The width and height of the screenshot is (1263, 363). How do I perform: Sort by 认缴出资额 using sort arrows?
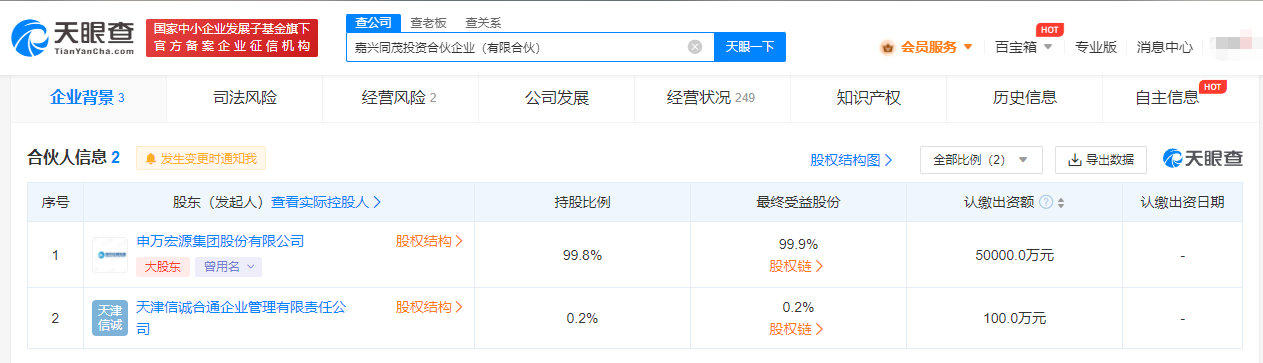pyautogui.click(x=1061, y=202)
